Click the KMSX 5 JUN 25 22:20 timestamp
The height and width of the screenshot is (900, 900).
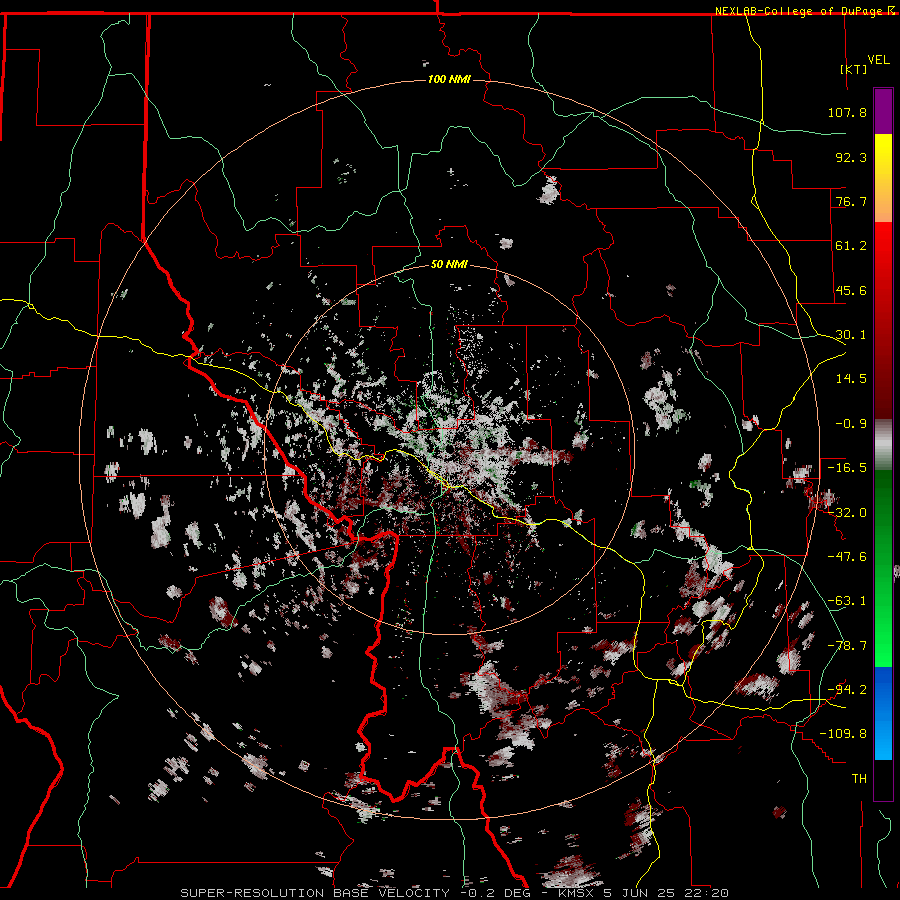643,893
